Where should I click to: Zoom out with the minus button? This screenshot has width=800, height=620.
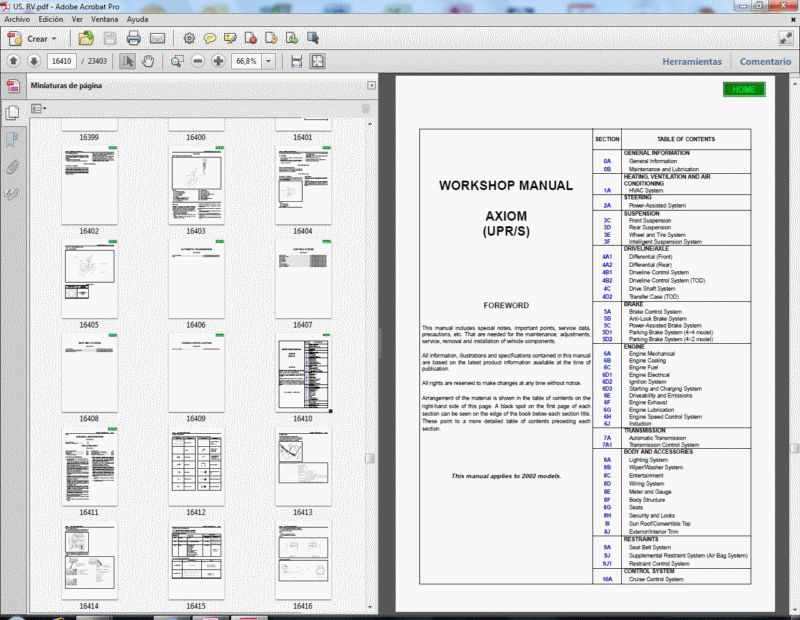point(197,61)
